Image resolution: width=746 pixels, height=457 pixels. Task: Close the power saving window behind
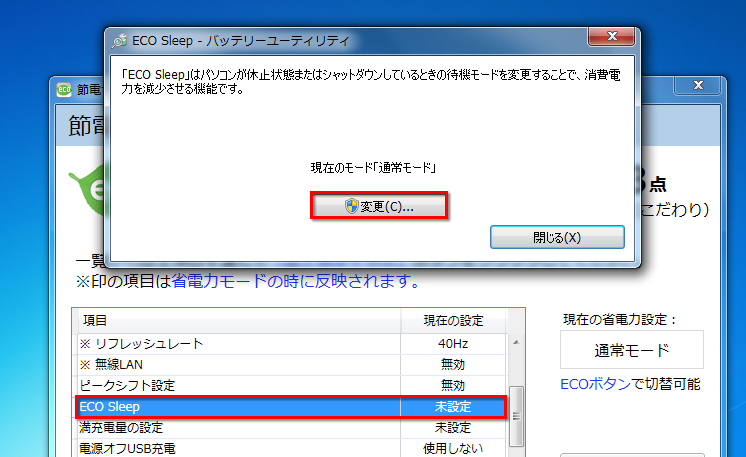698,85
